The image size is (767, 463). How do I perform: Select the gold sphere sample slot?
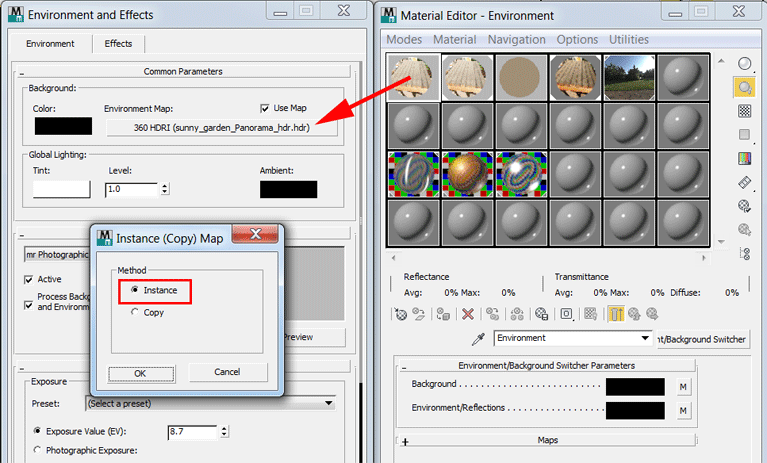pos(467,174)
